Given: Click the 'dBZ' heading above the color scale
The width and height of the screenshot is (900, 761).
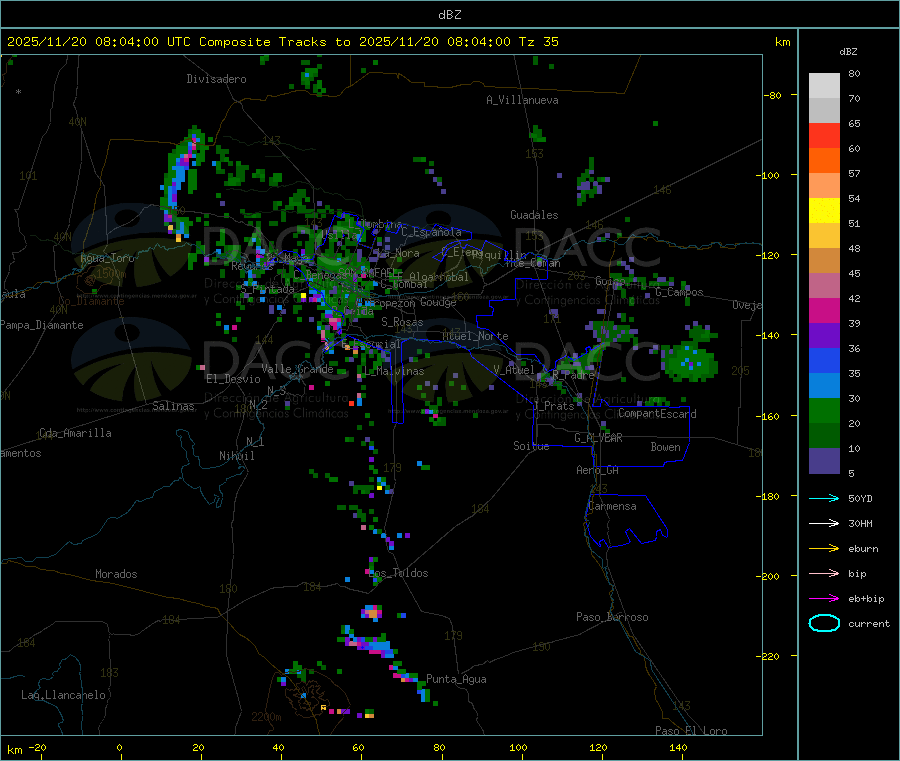Looking at the screenshot, I should coord(848,52).
